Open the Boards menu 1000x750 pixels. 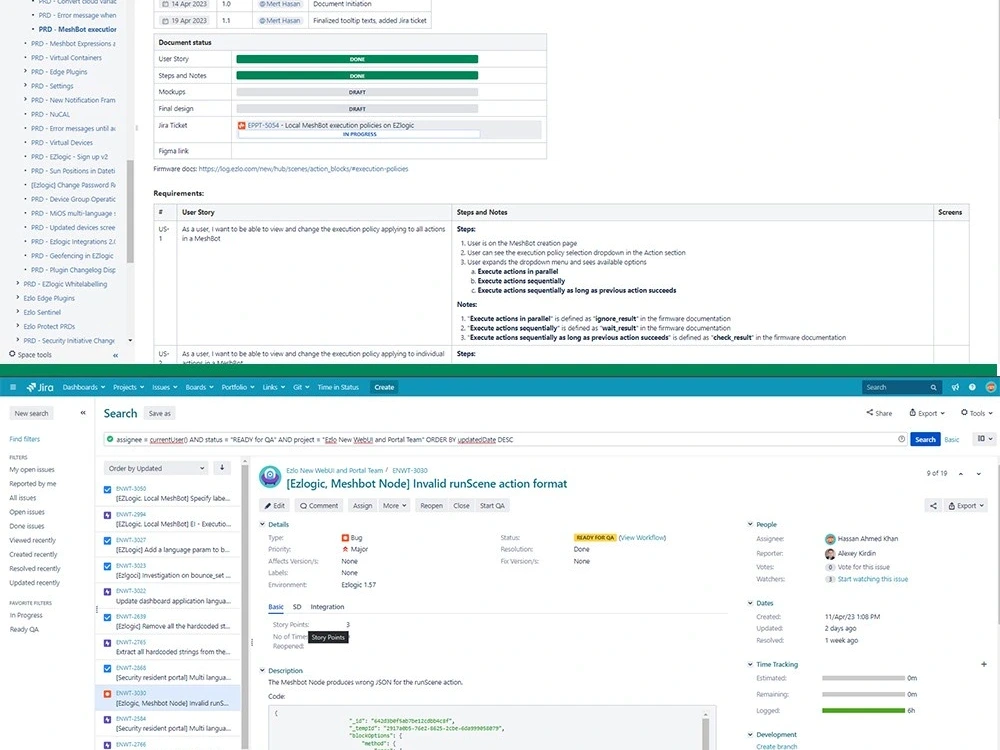[200, 387]
